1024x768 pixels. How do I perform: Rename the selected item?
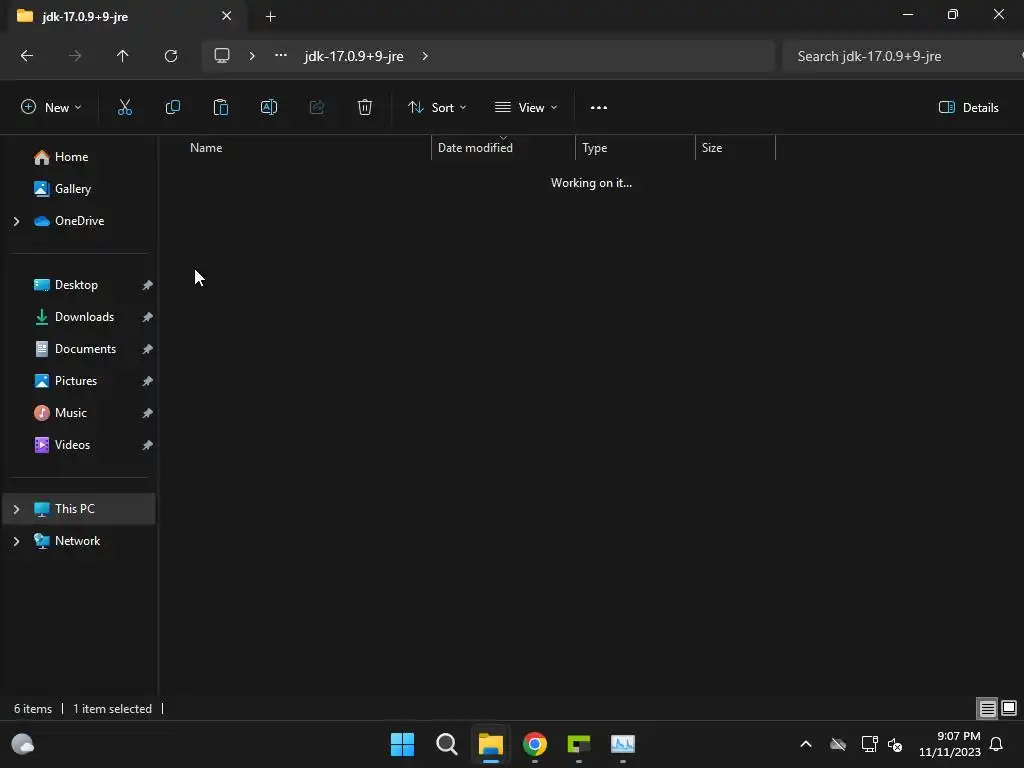click(269, 108)
